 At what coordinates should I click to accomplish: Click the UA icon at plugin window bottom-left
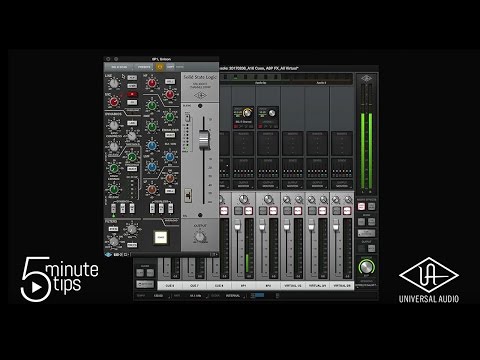click(108, 255)
